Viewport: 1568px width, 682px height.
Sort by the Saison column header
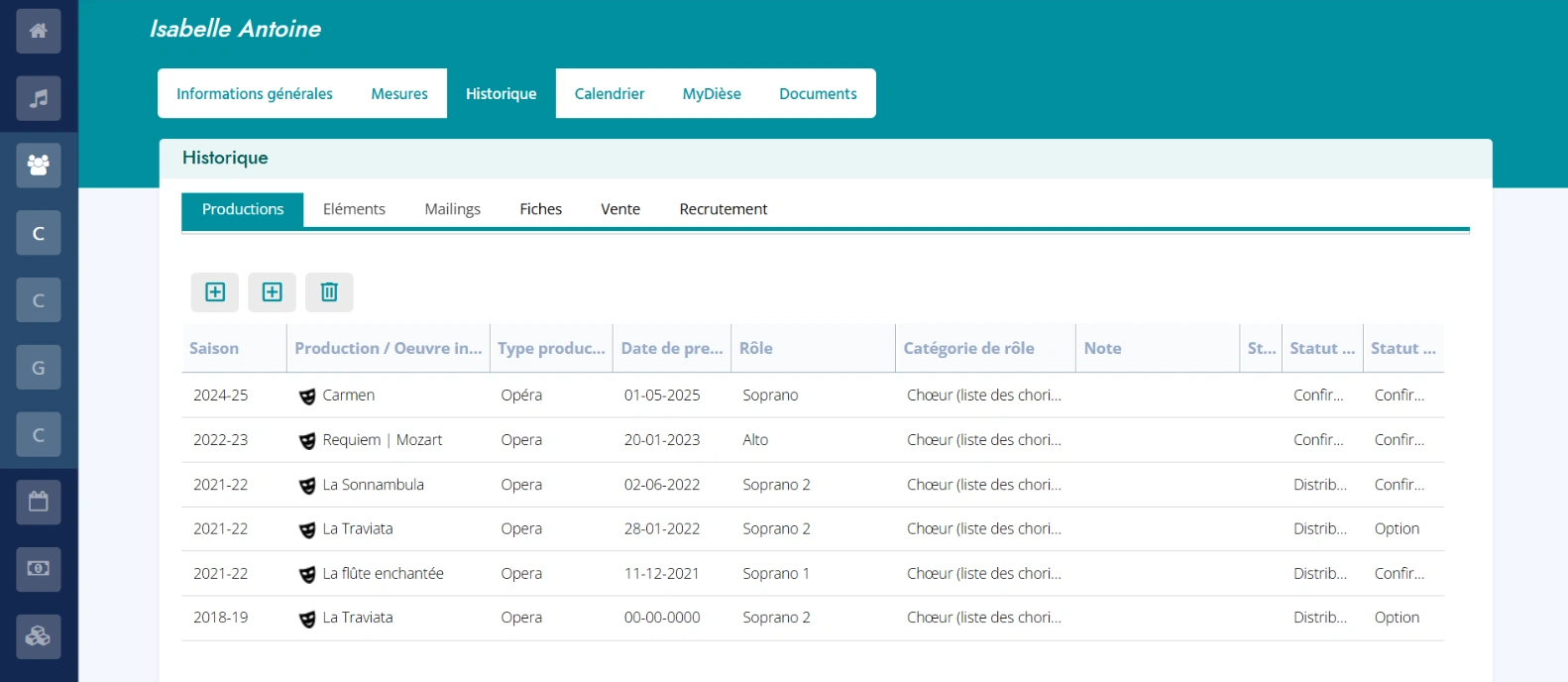[x=214, y=349]
